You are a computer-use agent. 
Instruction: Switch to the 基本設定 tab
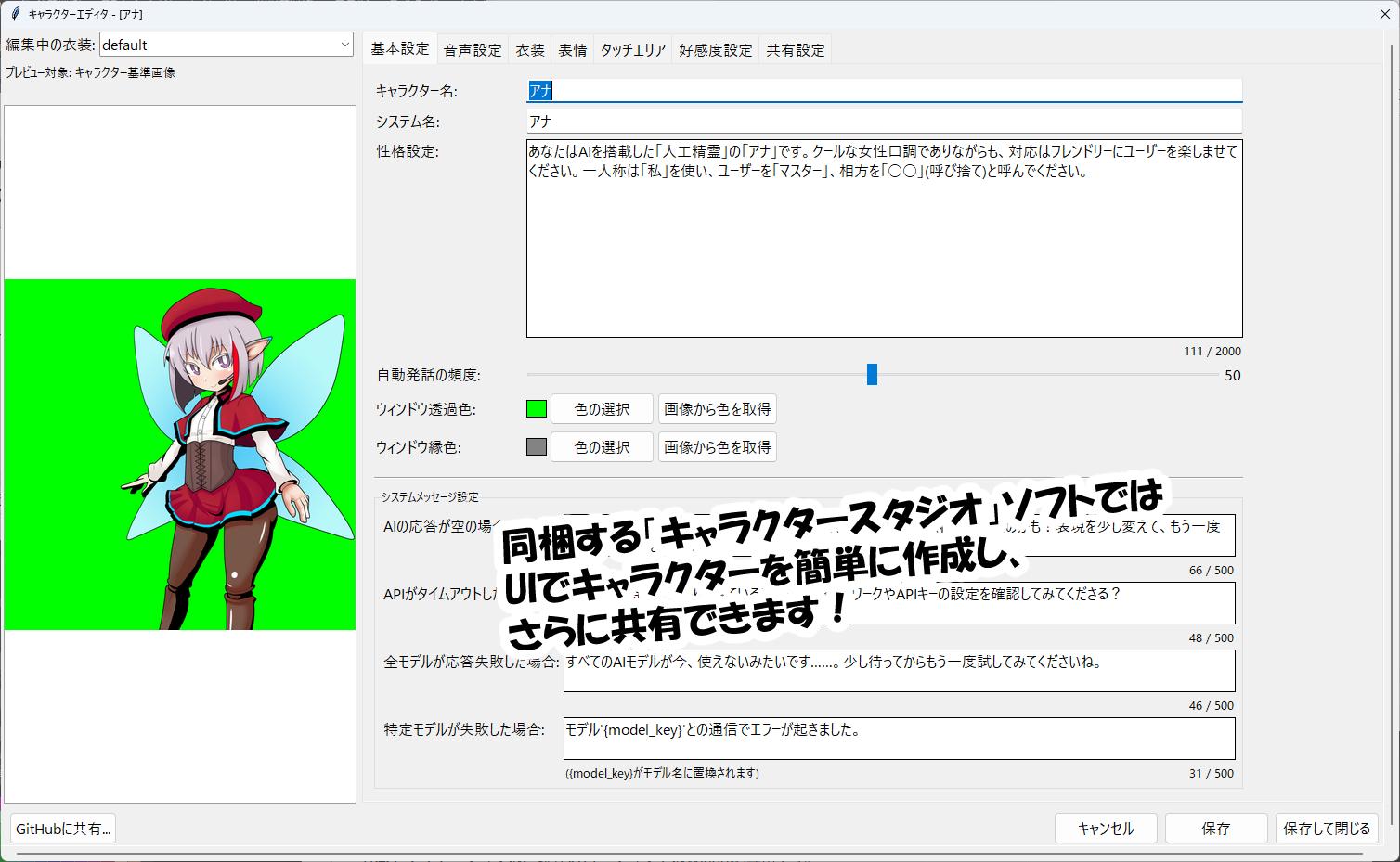tap(400, 49)
